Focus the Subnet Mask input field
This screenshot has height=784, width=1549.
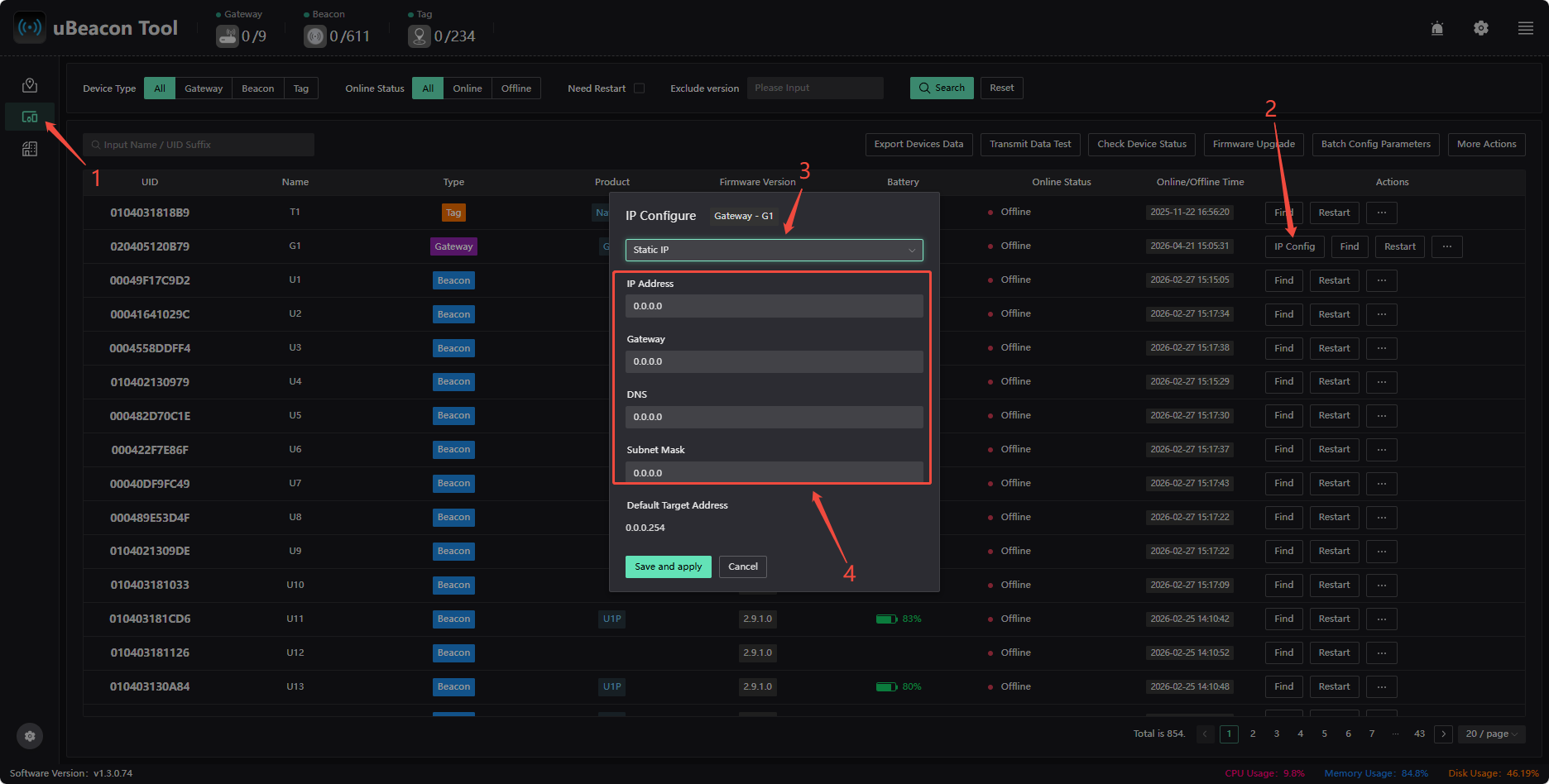(x=774, y=472)
